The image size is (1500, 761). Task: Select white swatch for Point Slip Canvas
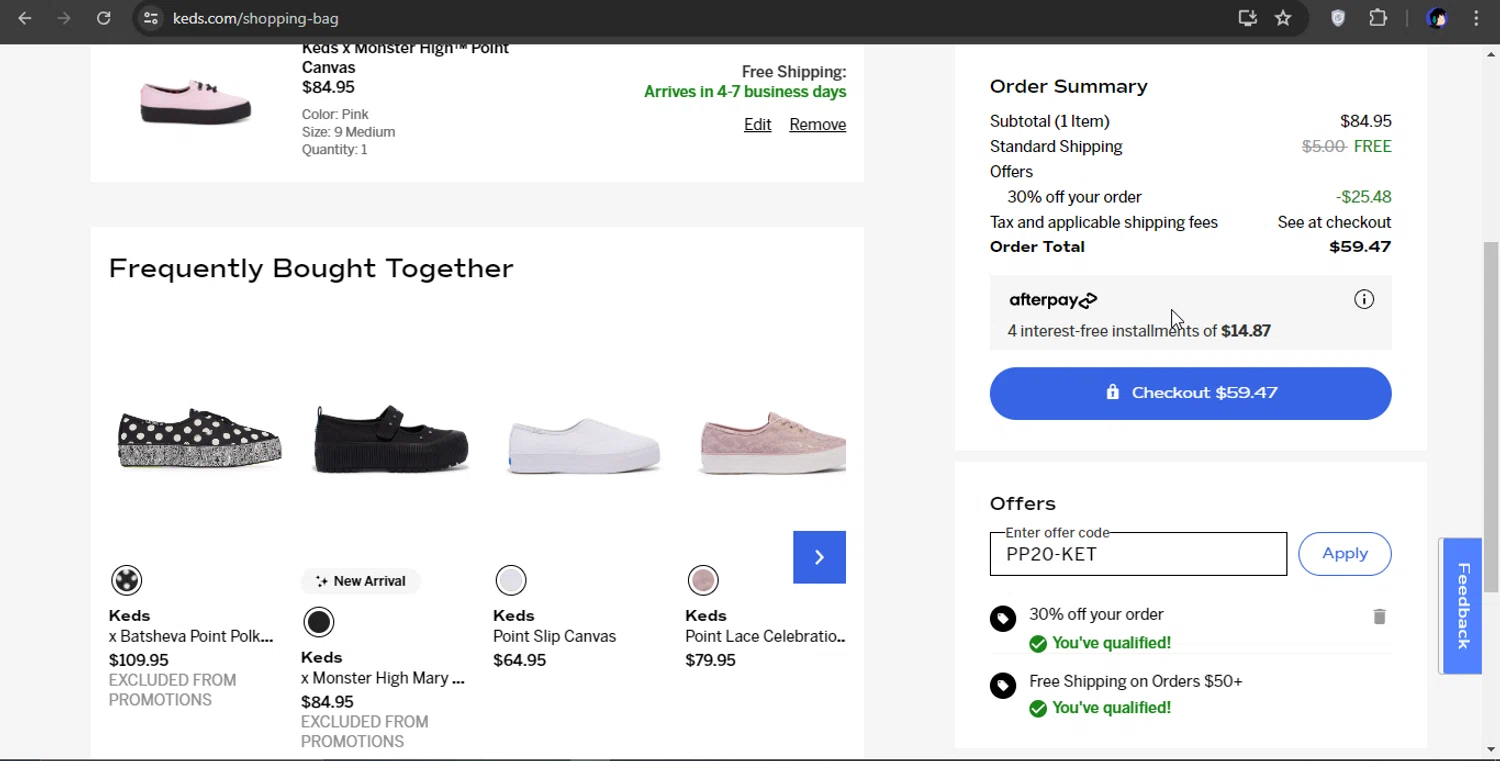pyautogui.click(x=511, y=580)
